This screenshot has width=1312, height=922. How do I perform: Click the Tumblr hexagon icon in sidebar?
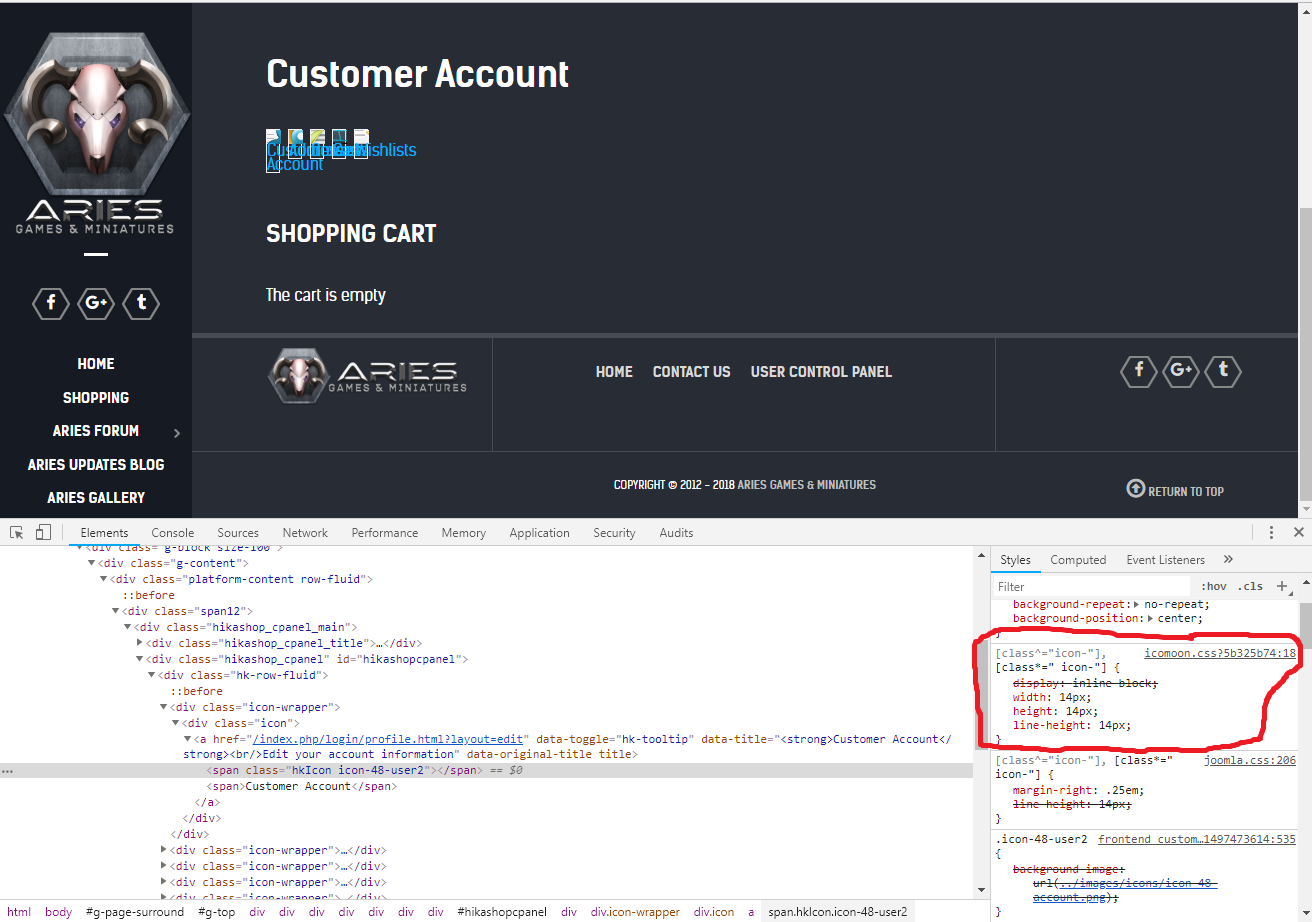tap(141, 303)
